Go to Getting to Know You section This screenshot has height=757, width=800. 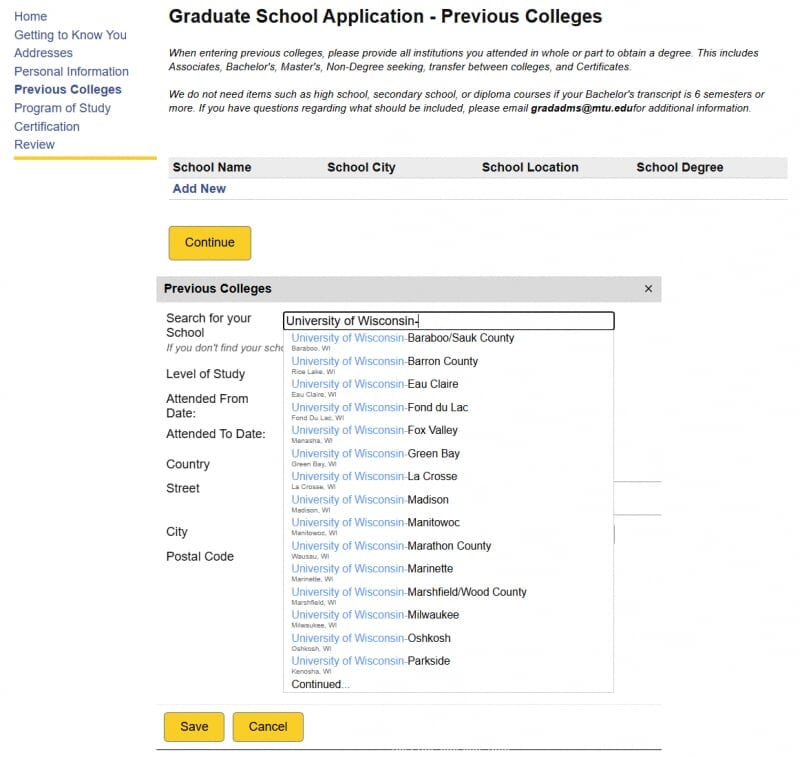click(x=70, y=35)
